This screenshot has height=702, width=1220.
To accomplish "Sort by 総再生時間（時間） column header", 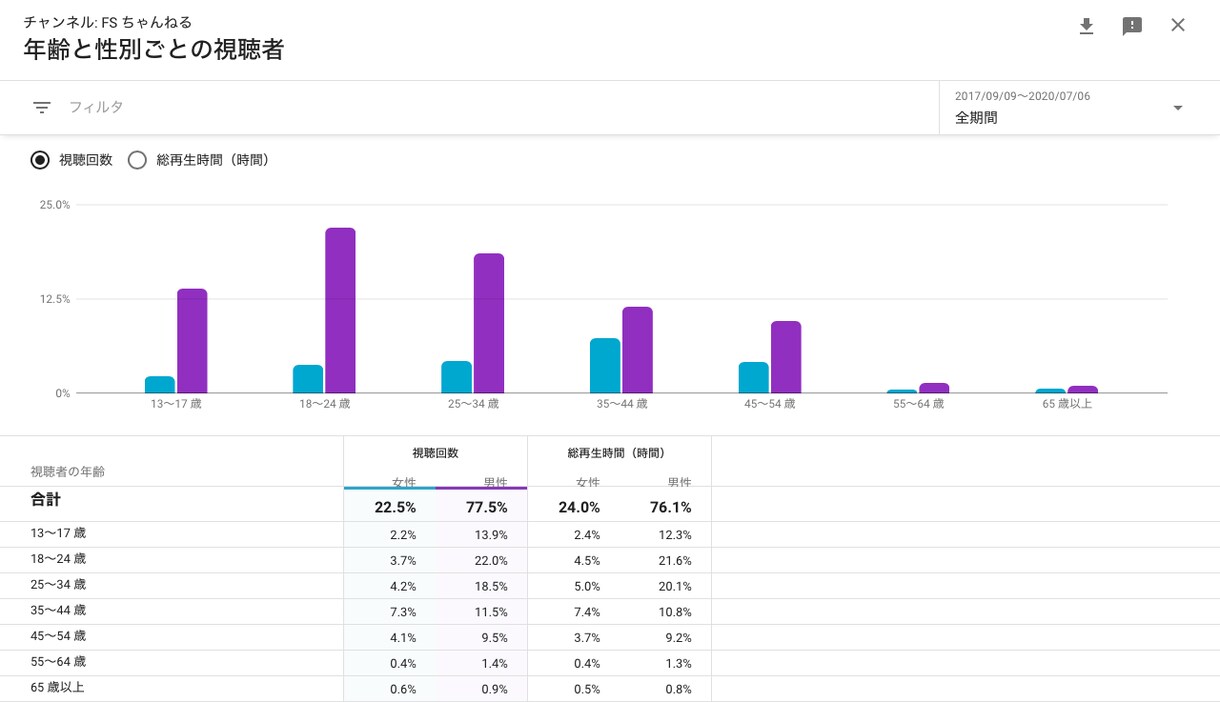I will click(x=616, y=453).
